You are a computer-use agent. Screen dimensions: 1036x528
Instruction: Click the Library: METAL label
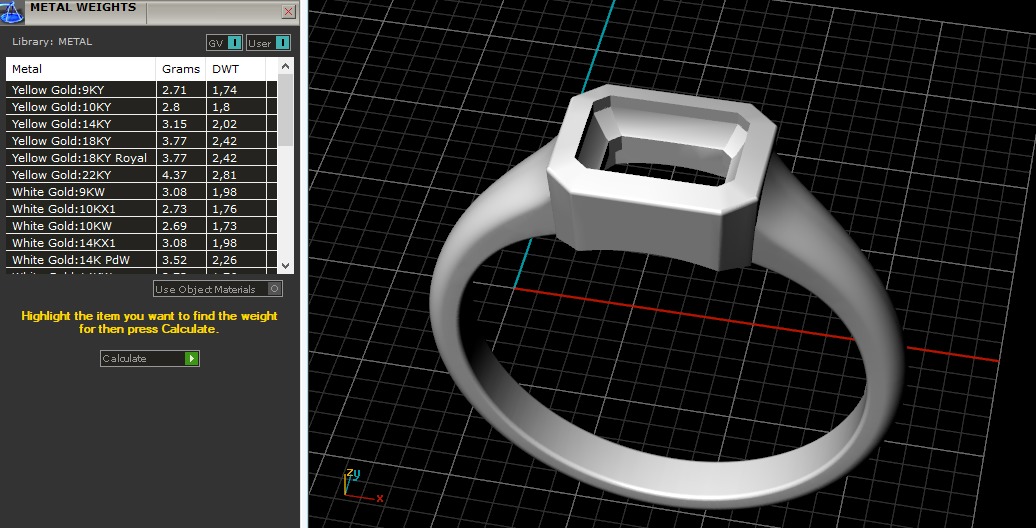52,42
